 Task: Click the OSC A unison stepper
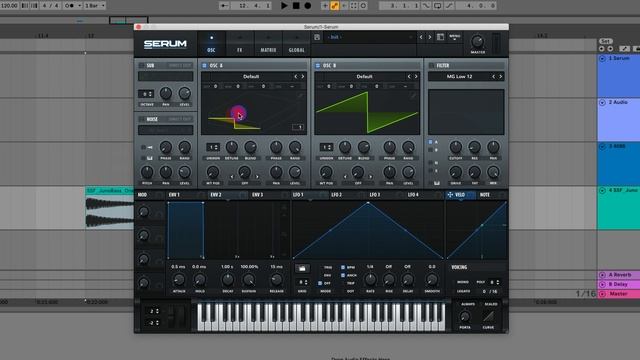(213, 147)
